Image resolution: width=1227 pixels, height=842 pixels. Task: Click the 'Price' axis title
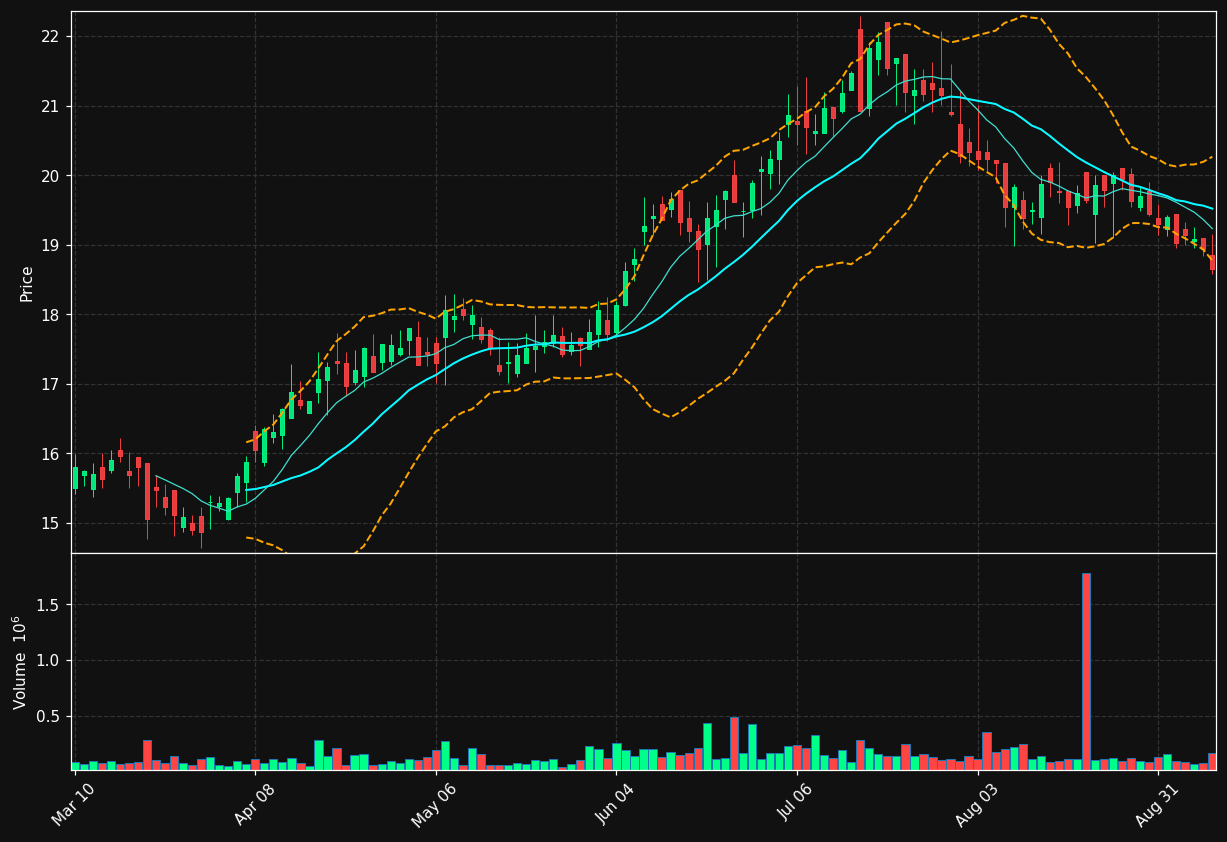pos(27,283)
